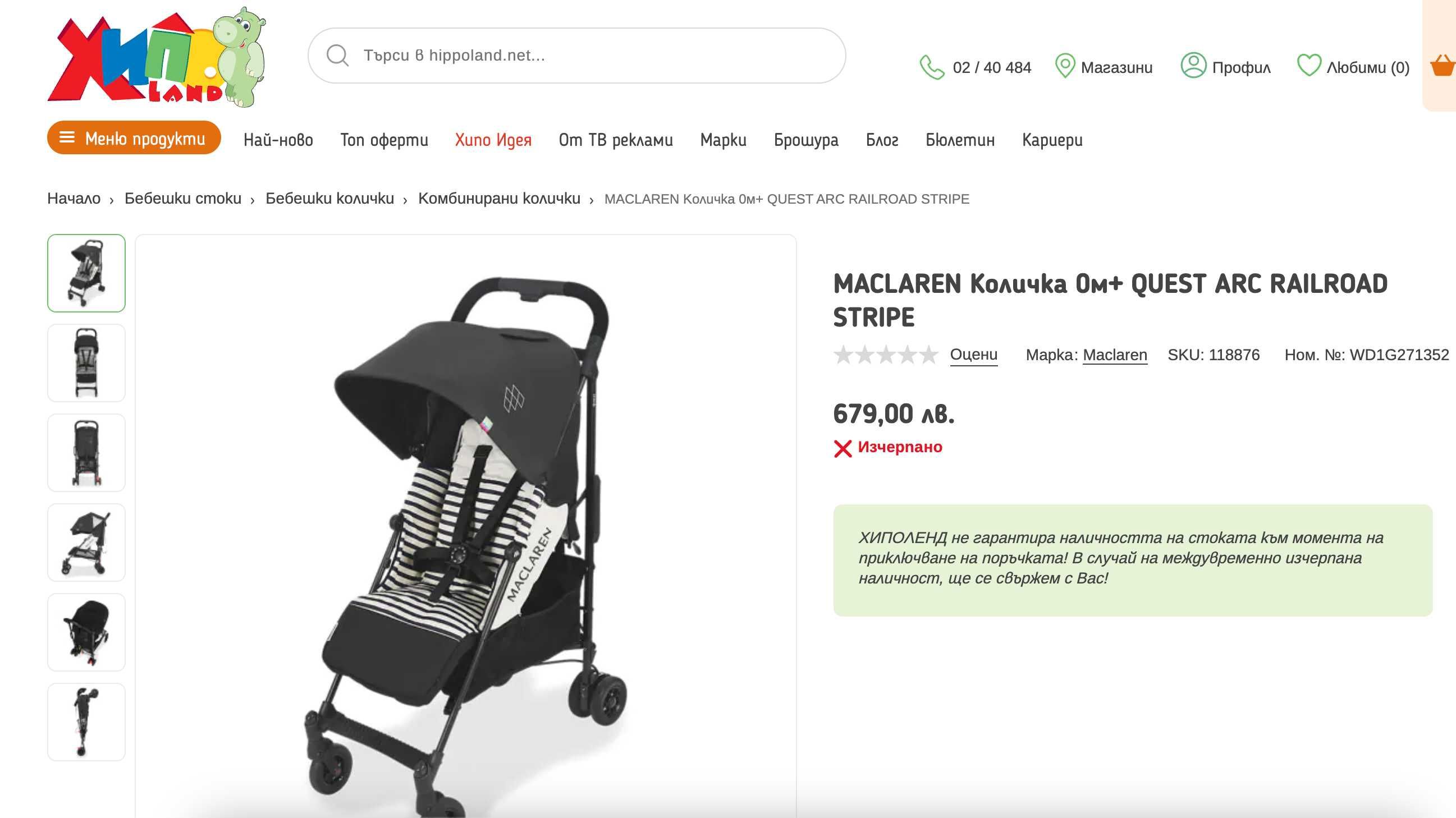
Task: Go to Комбинирани колички breadcrumb
Action: (499, 199)
